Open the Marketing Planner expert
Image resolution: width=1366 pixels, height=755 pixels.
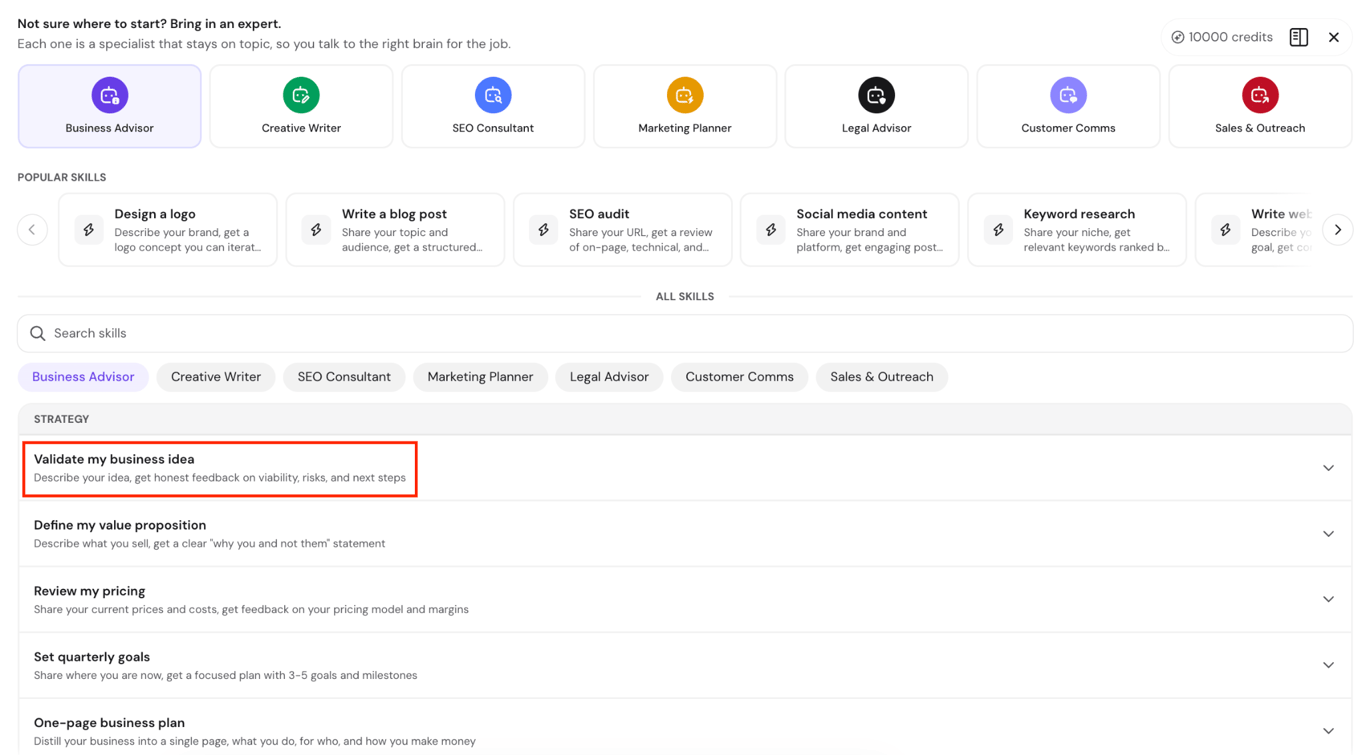point(685,106)
